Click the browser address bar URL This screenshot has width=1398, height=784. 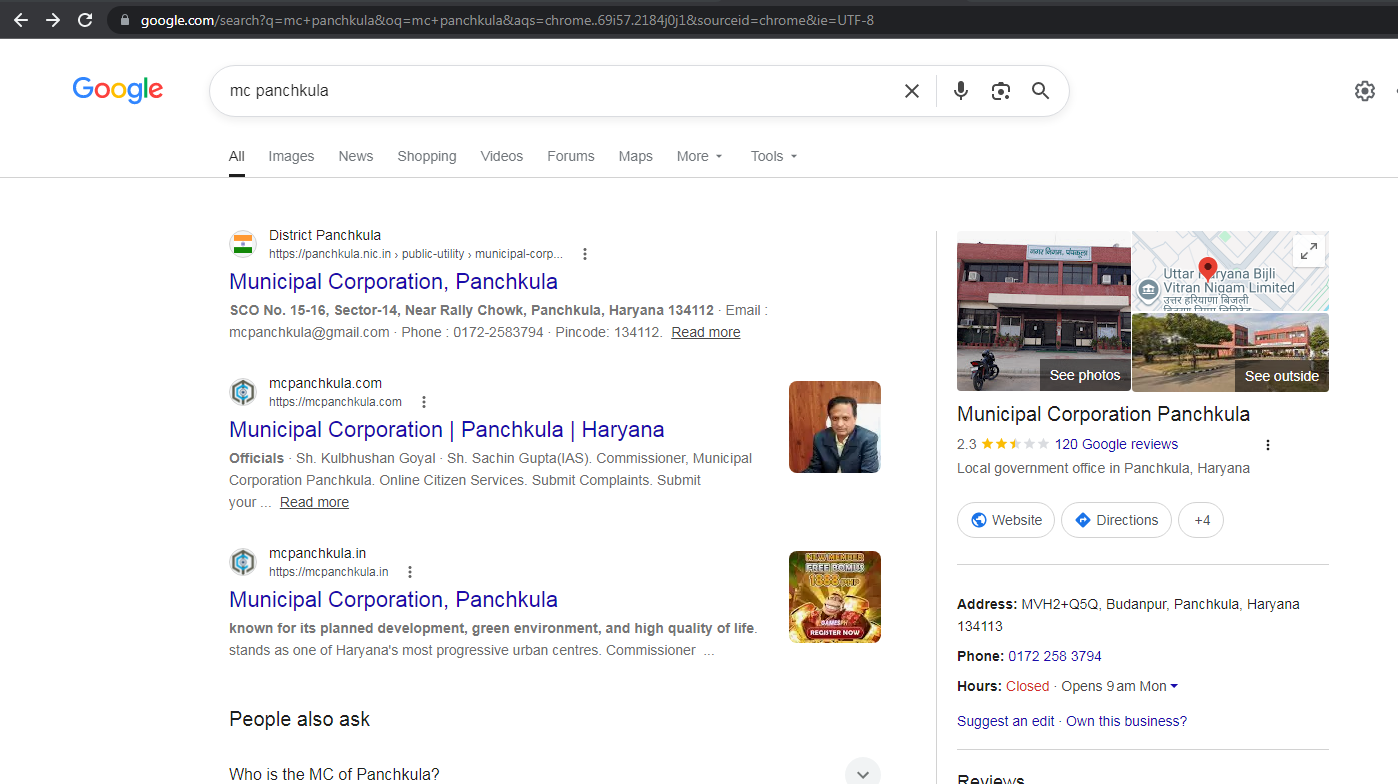click(x=507, y=20)
